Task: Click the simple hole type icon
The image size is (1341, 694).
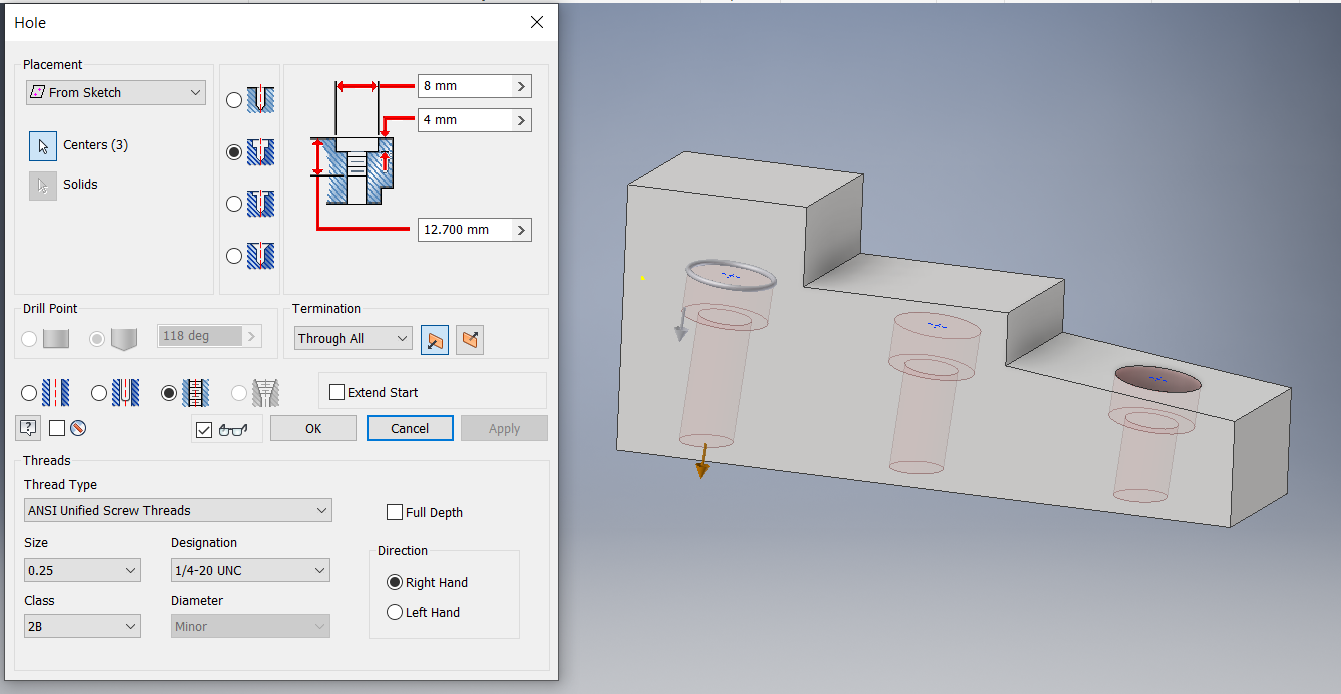Action: (x=55, y=393)
